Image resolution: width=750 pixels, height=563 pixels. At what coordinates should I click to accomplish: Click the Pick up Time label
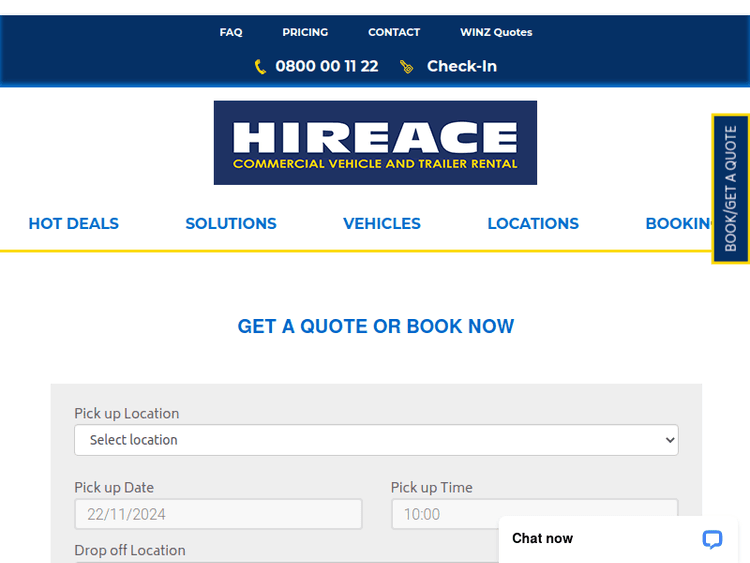[x=431, y=487]
